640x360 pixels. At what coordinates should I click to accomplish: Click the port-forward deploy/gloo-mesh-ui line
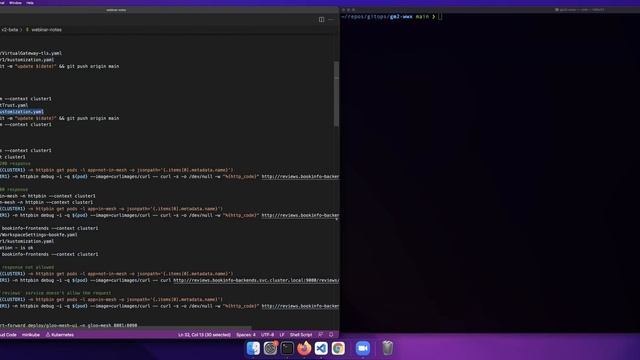tap(69, 325)
